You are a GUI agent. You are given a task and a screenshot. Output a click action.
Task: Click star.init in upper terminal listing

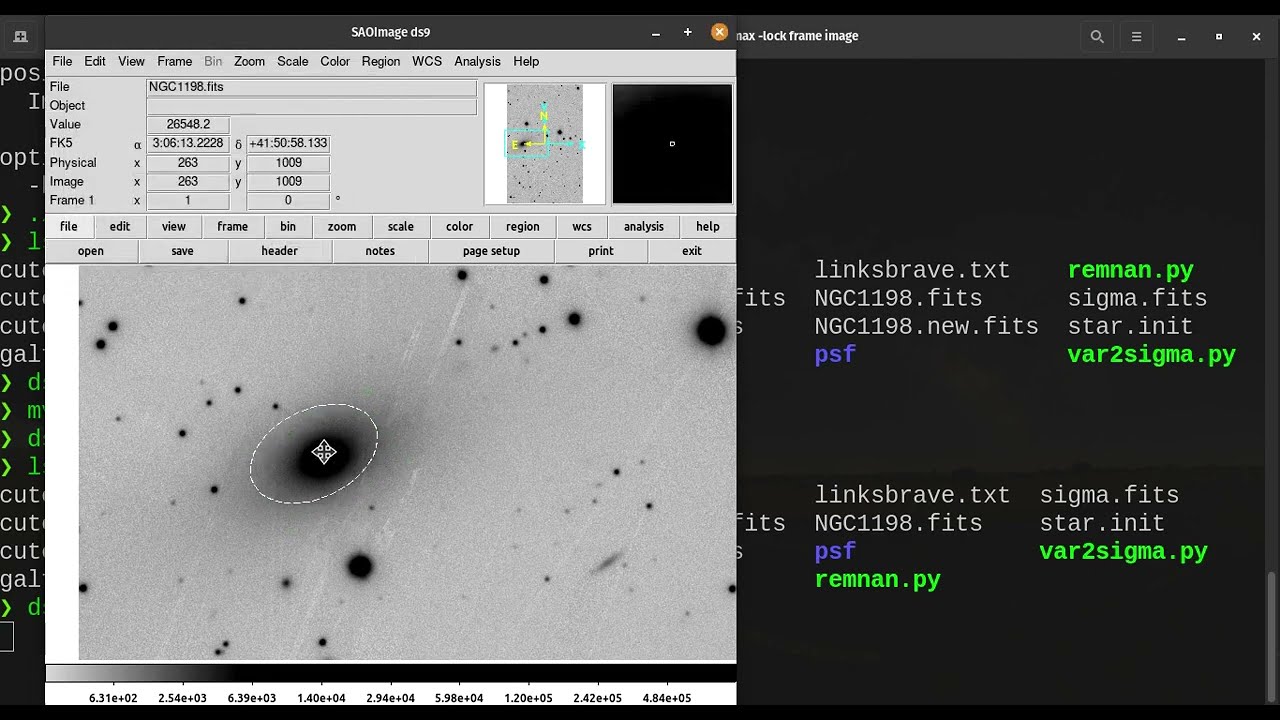1130,326
